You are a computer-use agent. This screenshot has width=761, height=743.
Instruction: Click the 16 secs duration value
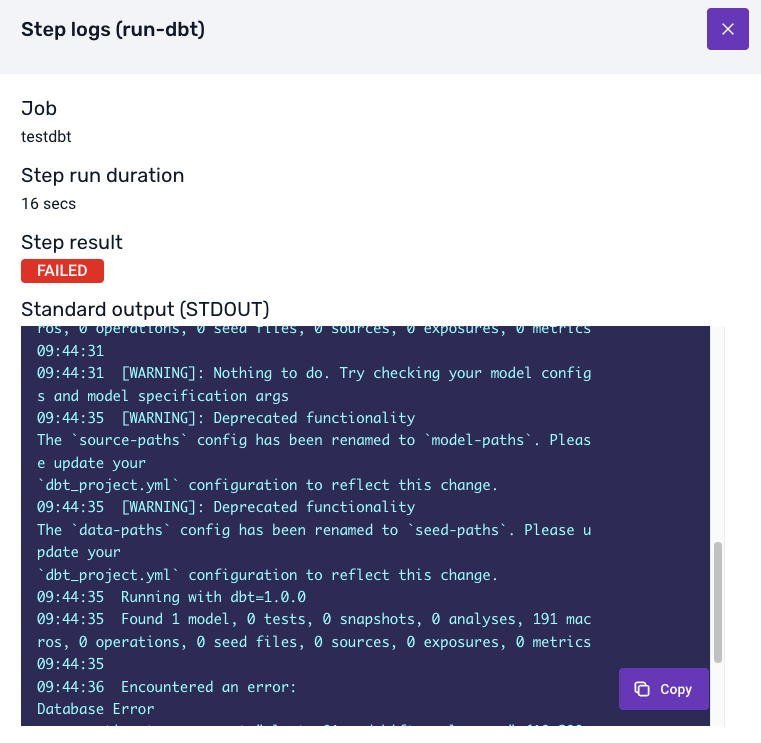(x=48, y=203)
